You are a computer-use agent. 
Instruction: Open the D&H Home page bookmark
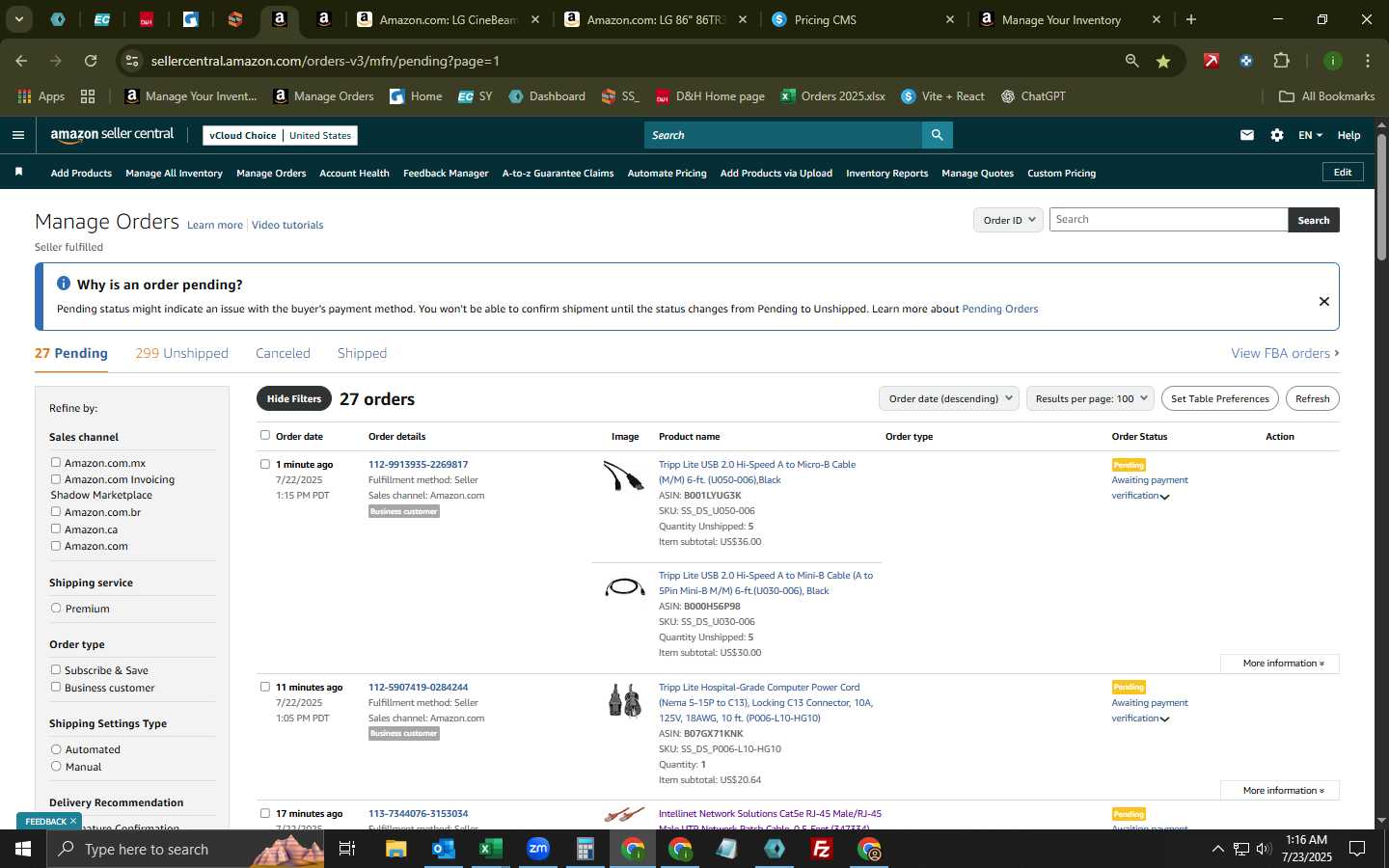point(710,96)
